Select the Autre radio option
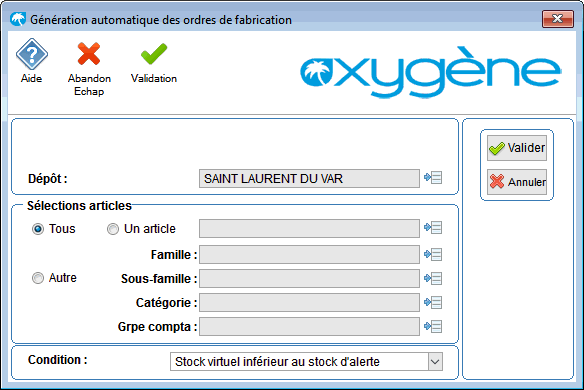The width and height of the screenshot is (584, 390). pyautogui.click(x=38, y=278)
